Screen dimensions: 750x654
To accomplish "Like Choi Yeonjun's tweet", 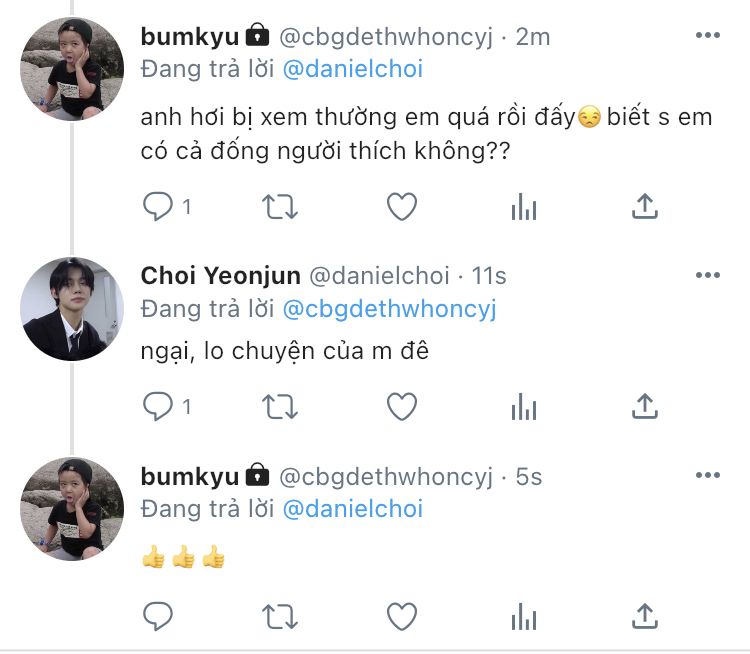I will click(401, 406).
